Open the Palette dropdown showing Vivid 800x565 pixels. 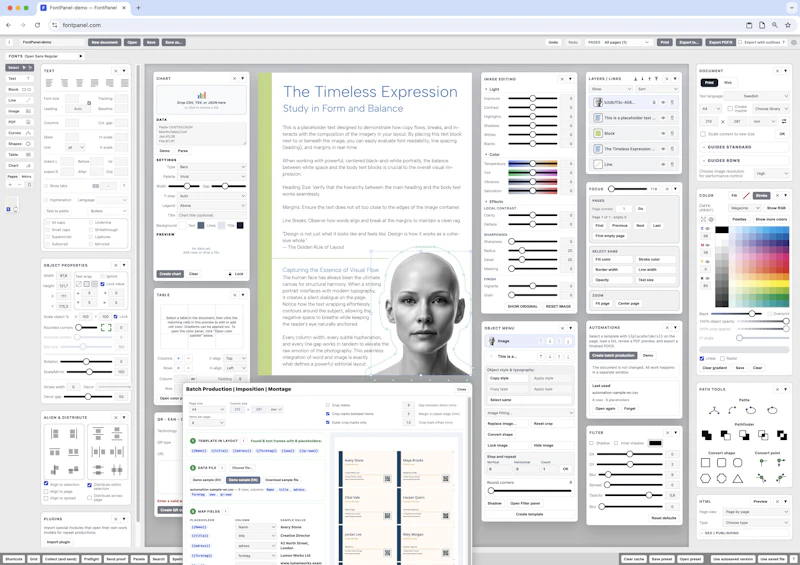tap(212, 177)
